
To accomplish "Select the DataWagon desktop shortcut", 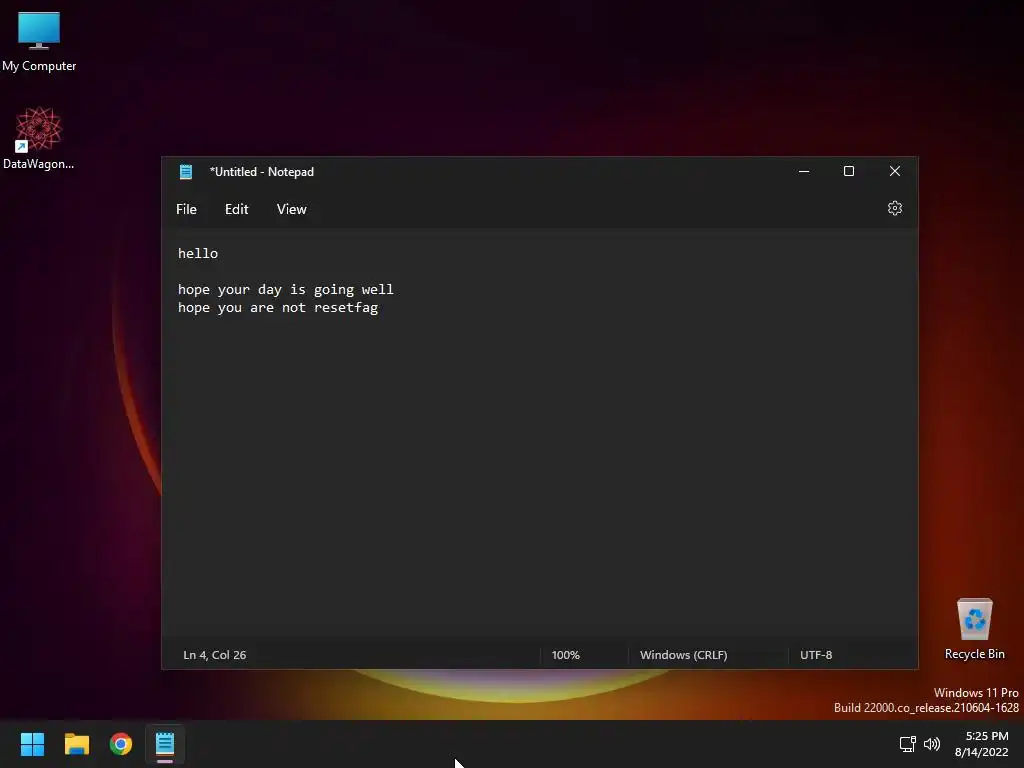I will tap(39, 138).
